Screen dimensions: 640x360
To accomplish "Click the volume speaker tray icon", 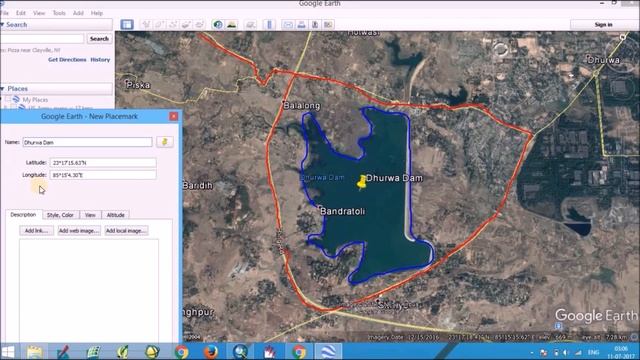I will (566, 353).
